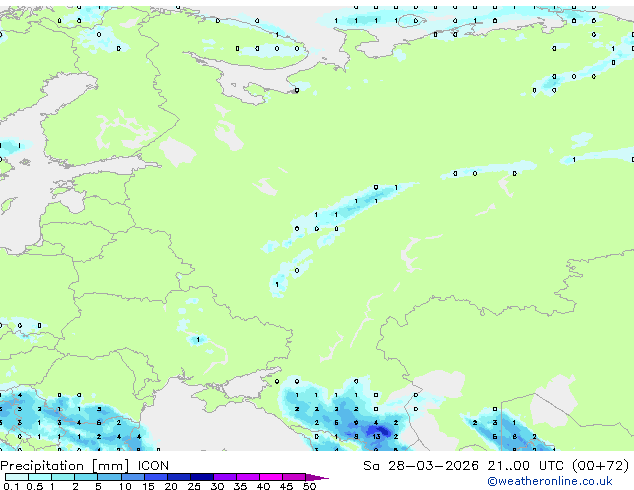Select the 30–35 mm purple legend swatch
Viewport: 634px width, 490px height.
(225, 477)
